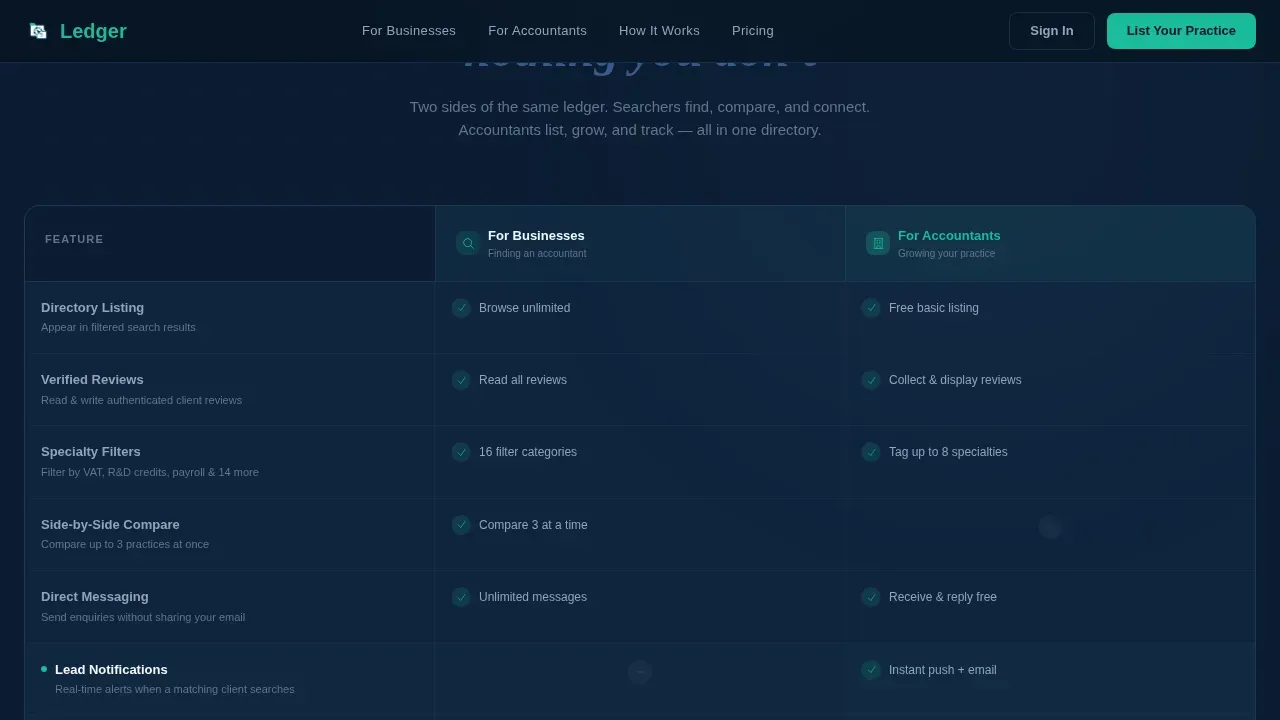
Task: Click the checkmark beside Browse unlimited
Action: [461, 308]
